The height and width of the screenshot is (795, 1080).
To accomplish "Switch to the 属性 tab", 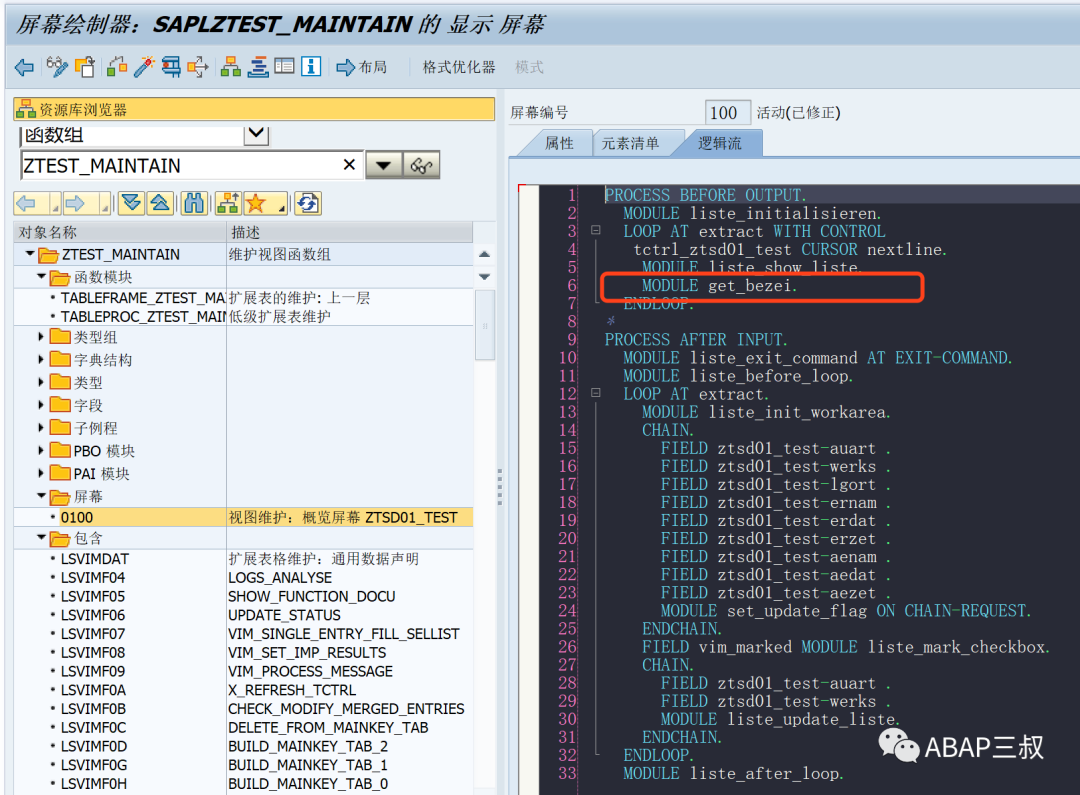I will pos(559,143).
